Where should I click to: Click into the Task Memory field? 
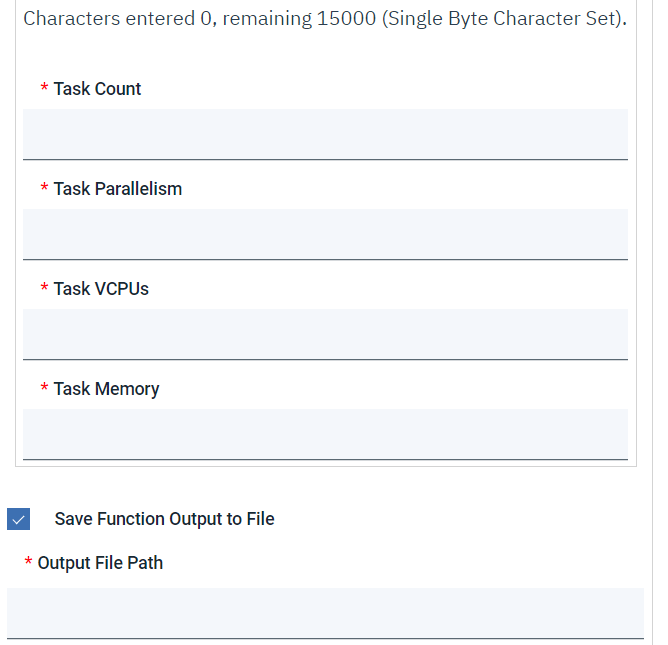(325, 434)
